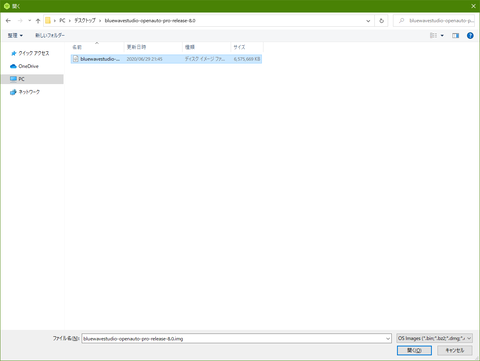Select bluewavestudio-openauto-pro-release-8.0 breadcrumb segment

[150, 21]
